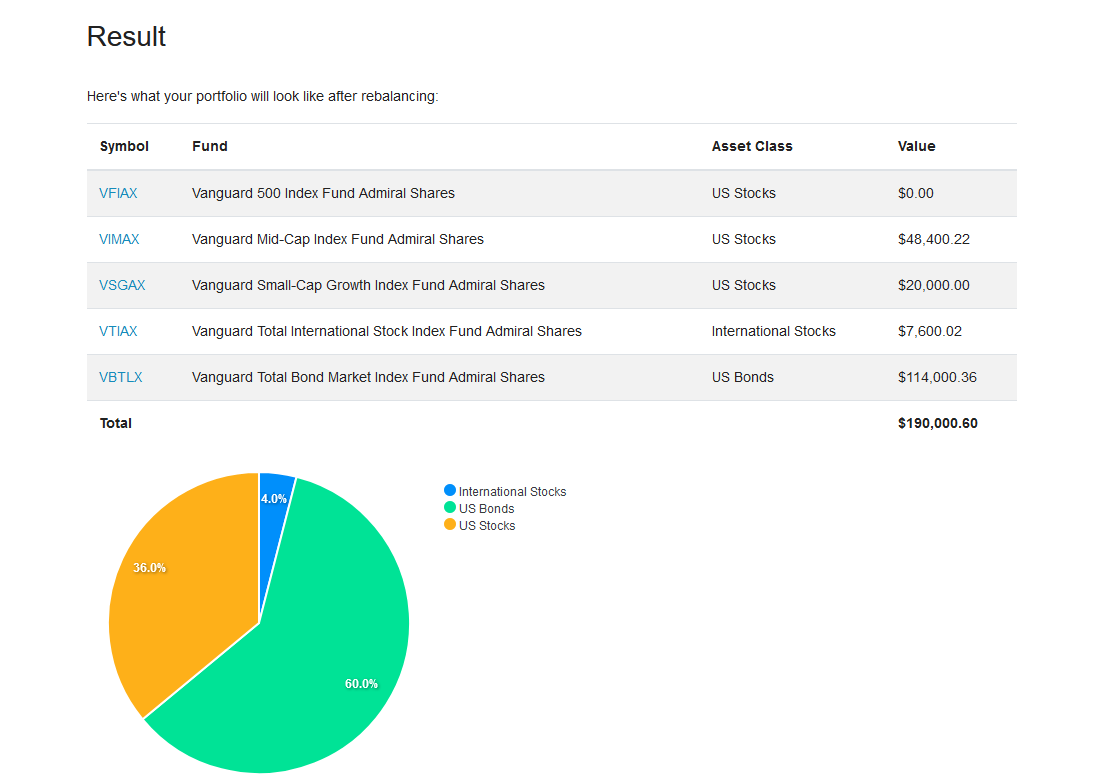The image size is (1111, 782).
Task: Click US Stocks cell in VFIAX row
Action: pos(743,193)
